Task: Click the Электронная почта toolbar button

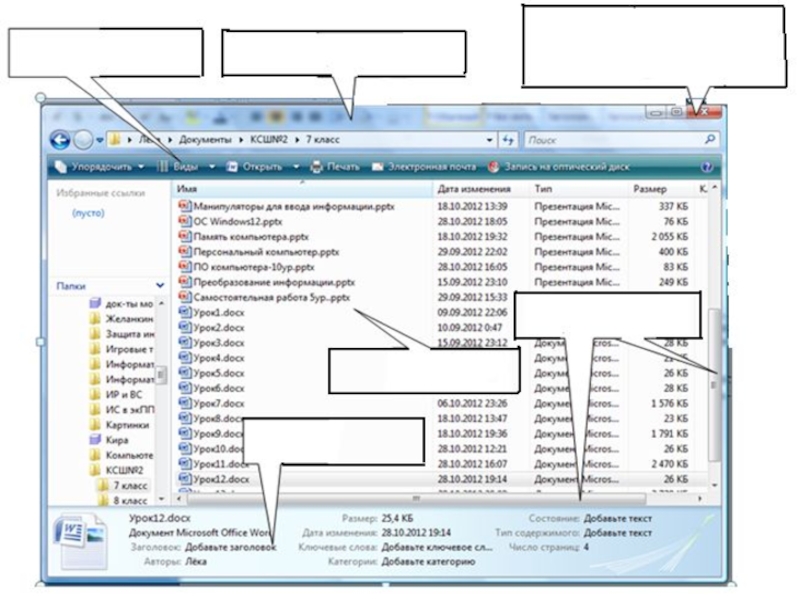Action: pos(423,167)
